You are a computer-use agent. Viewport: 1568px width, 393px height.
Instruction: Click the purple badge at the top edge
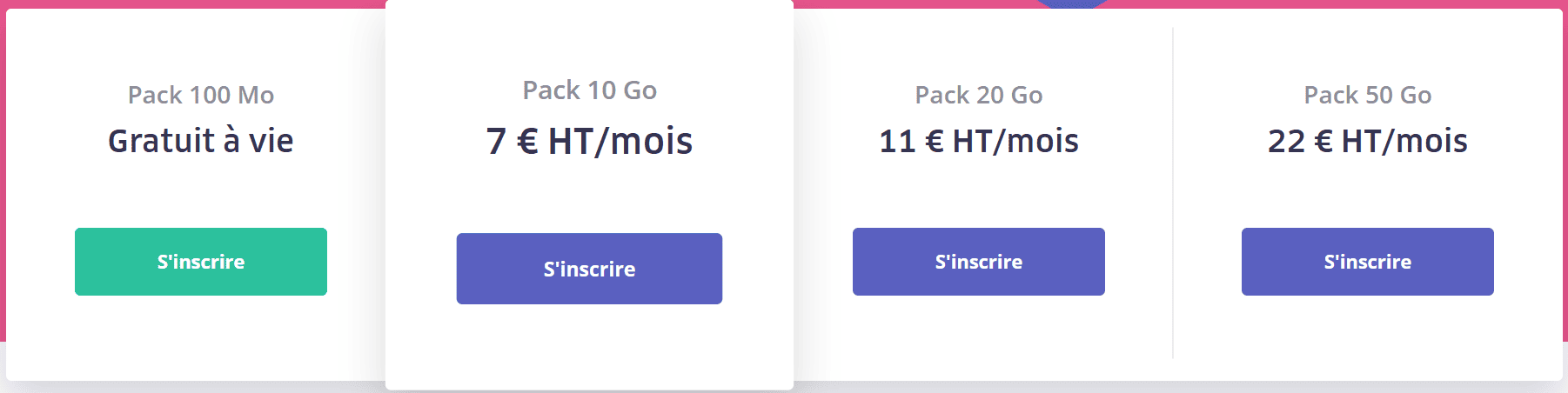click(1071, 3)
